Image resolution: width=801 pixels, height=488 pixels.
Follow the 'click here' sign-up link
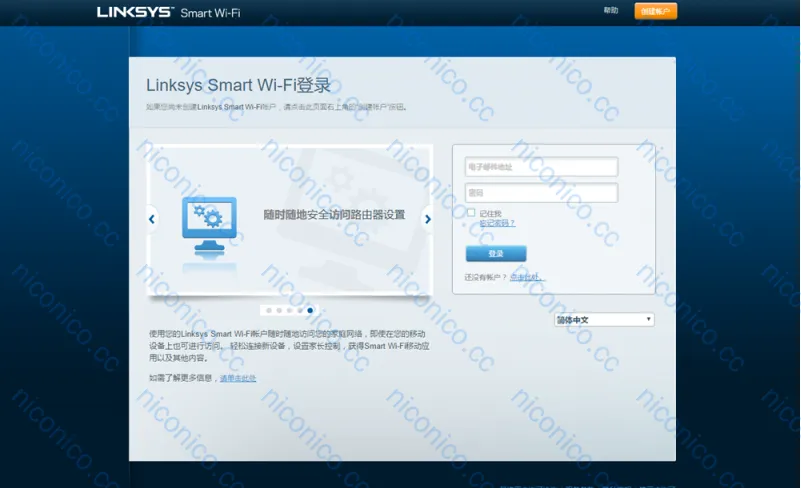(x=527, y=277)
